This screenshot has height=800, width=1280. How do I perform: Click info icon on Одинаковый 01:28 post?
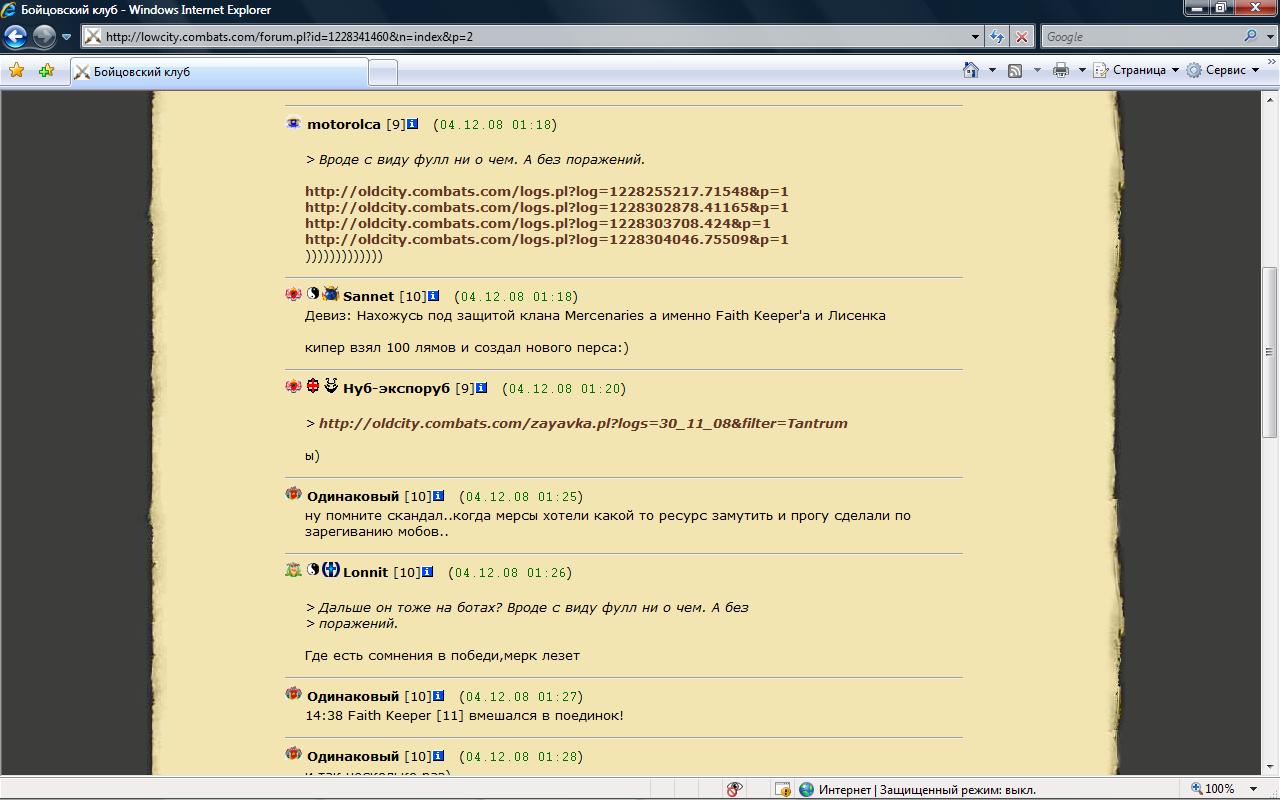438,756
